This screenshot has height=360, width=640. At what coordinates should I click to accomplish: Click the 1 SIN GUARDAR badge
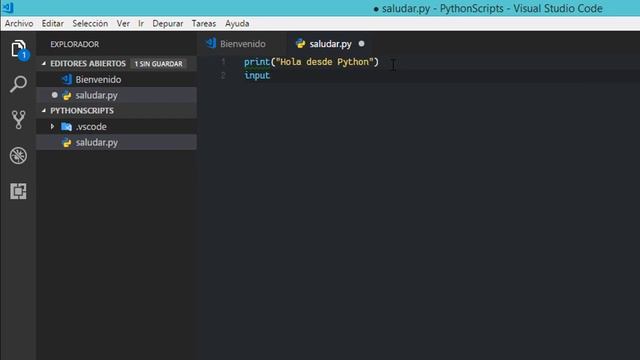click(159, 64)
